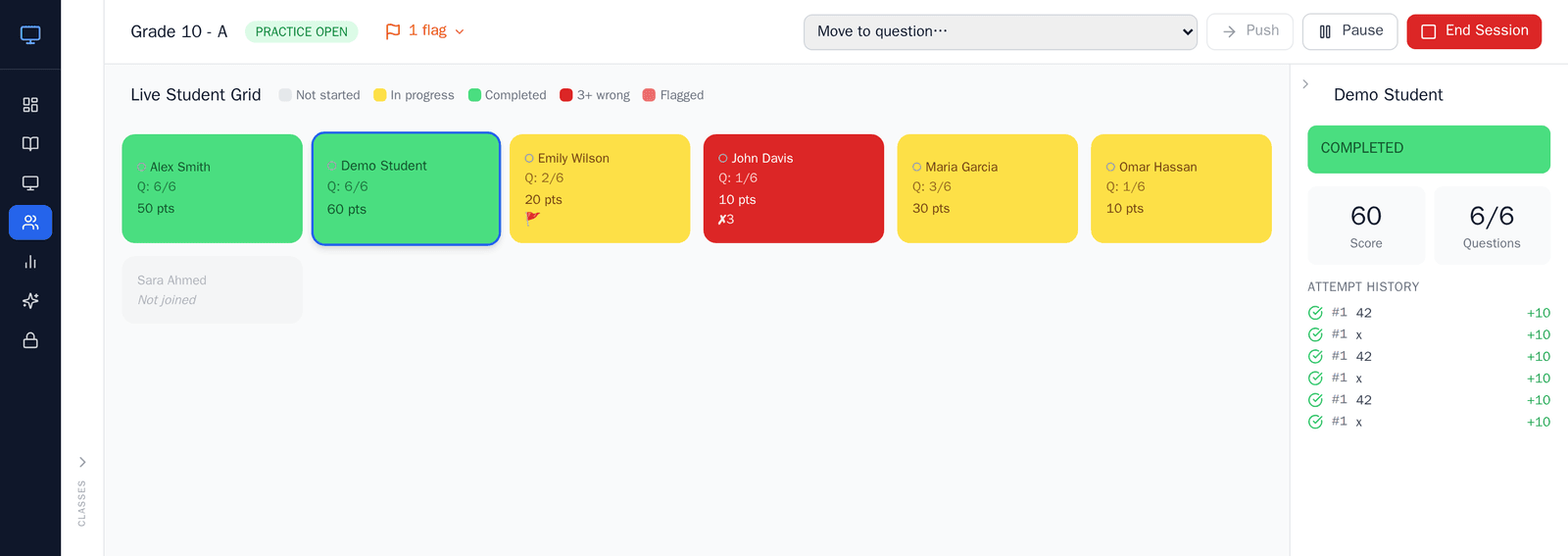The height and width of the screenshot is (556, 1568).
Task: Click the PRACTICE OPEN status badge
Action: [302, 31]
